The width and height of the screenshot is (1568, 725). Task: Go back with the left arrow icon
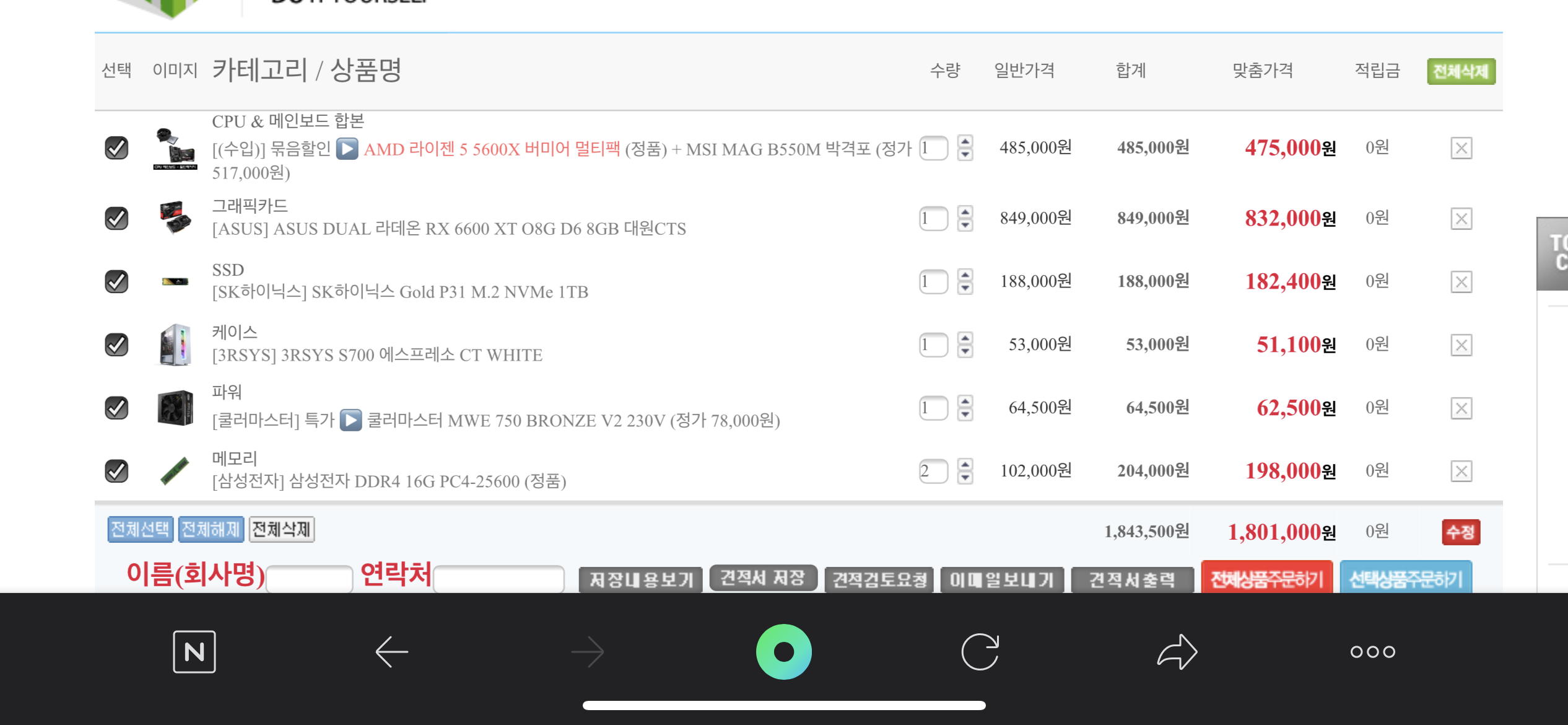pos(391,652)
